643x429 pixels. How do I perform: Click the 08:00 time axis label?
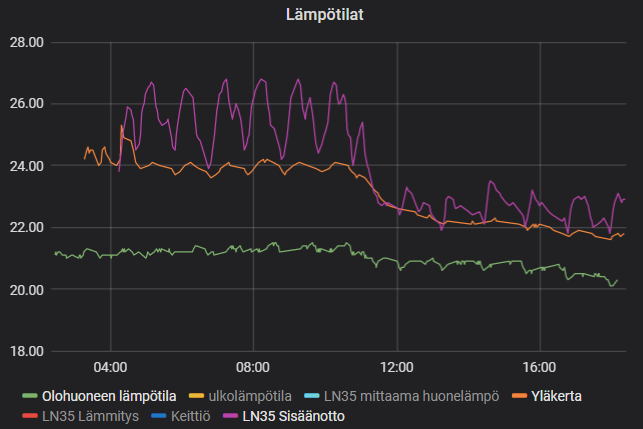pos(253,367)
